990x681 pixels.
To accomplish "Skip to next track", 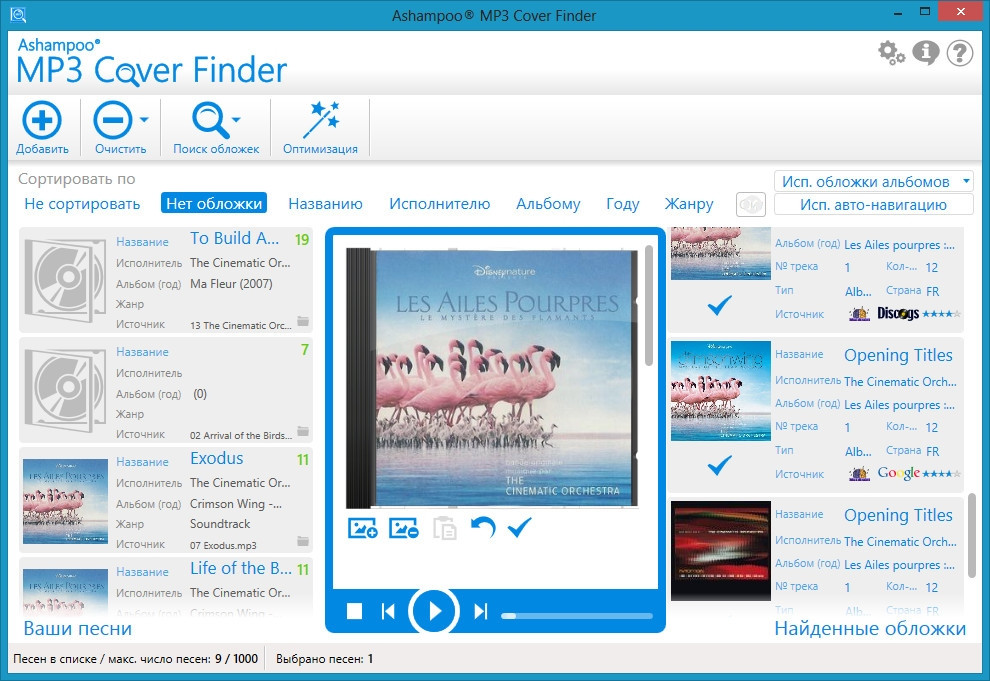I will tap(480, 611).
